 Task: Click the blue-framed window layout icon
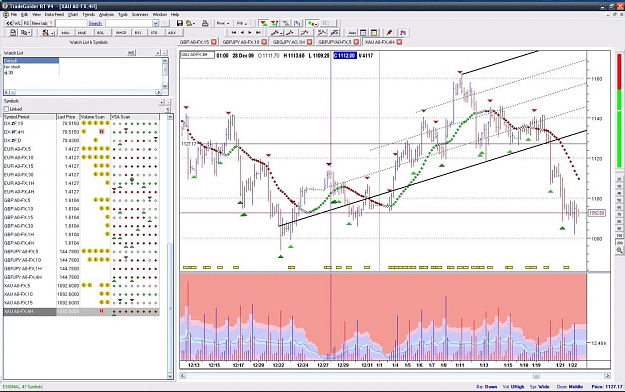tap(363, 33)
